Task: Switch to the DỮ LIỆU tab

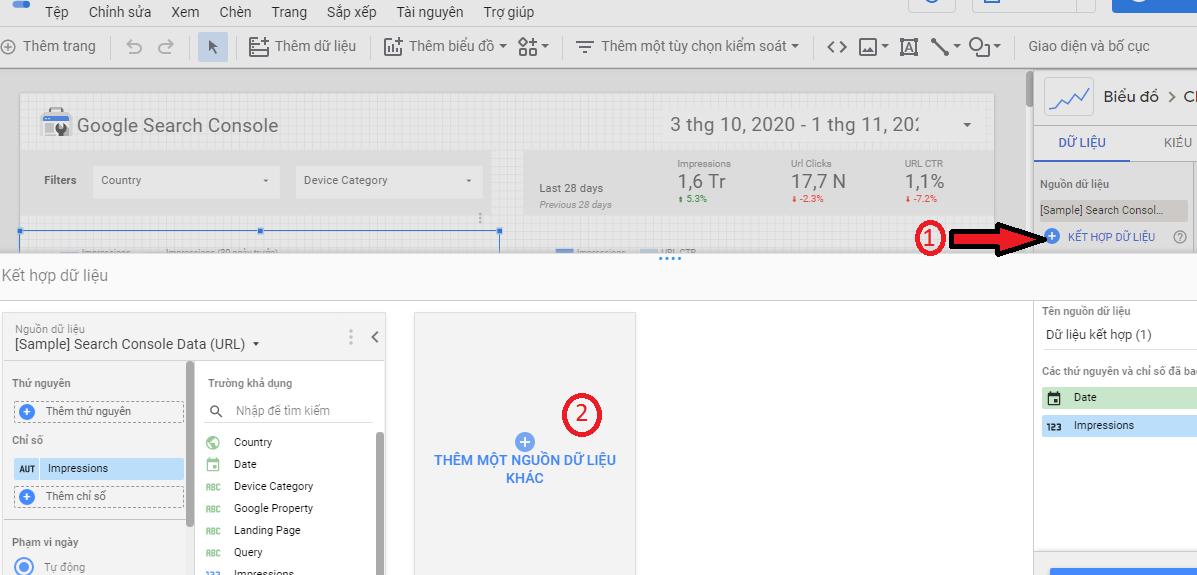Action: click(x=1082, y=143)
